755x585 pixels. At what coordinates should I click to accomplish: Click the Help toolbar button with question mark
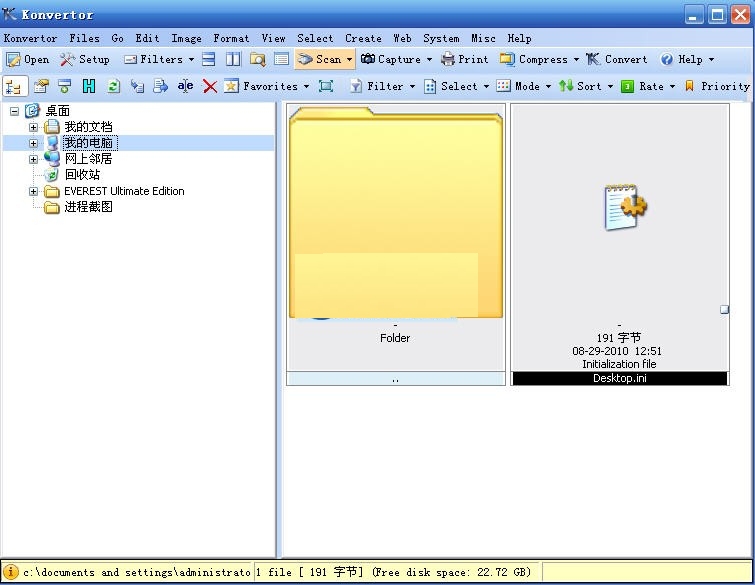click(x=682, y=59)
